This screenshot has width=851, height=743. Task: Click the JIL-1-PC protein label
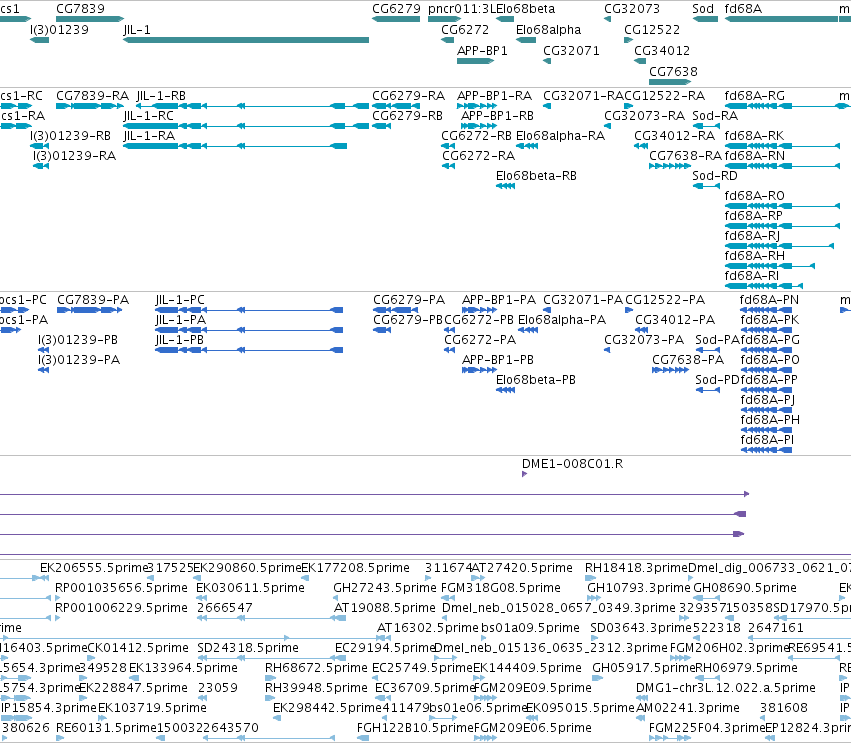point(180,300)
